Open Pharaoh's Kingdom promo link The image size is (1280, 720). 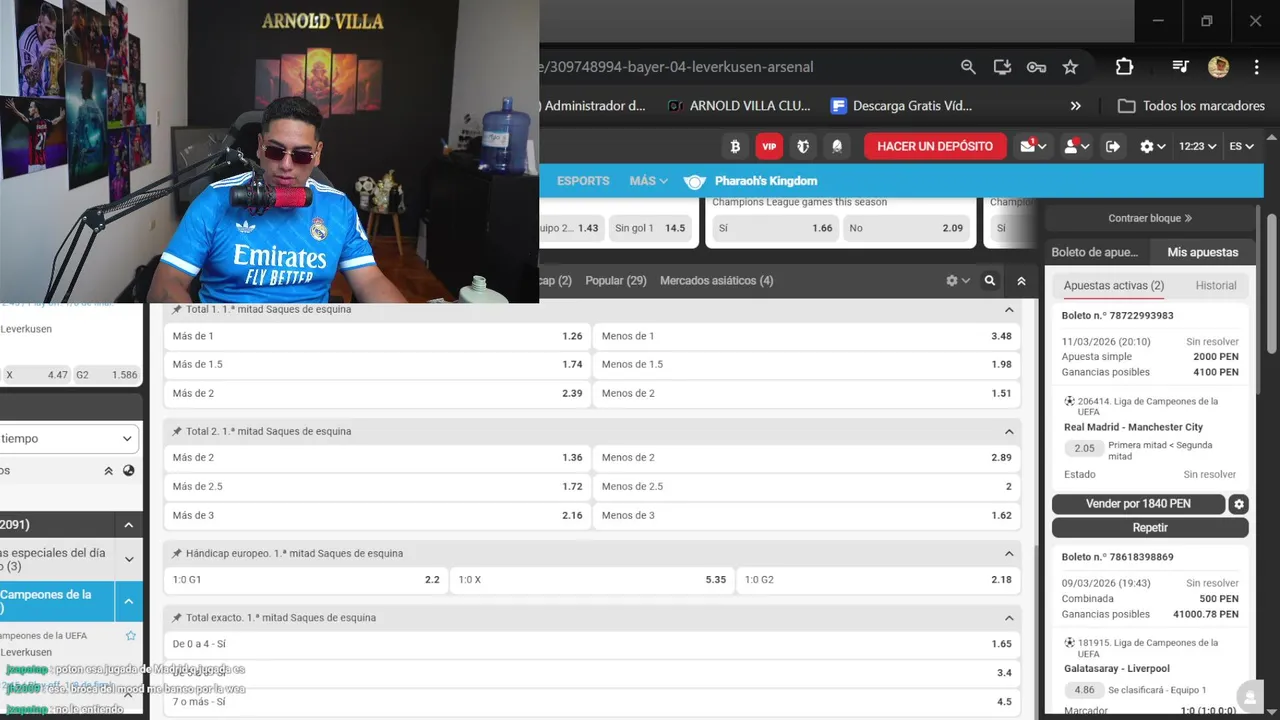[x=751, y=181]
